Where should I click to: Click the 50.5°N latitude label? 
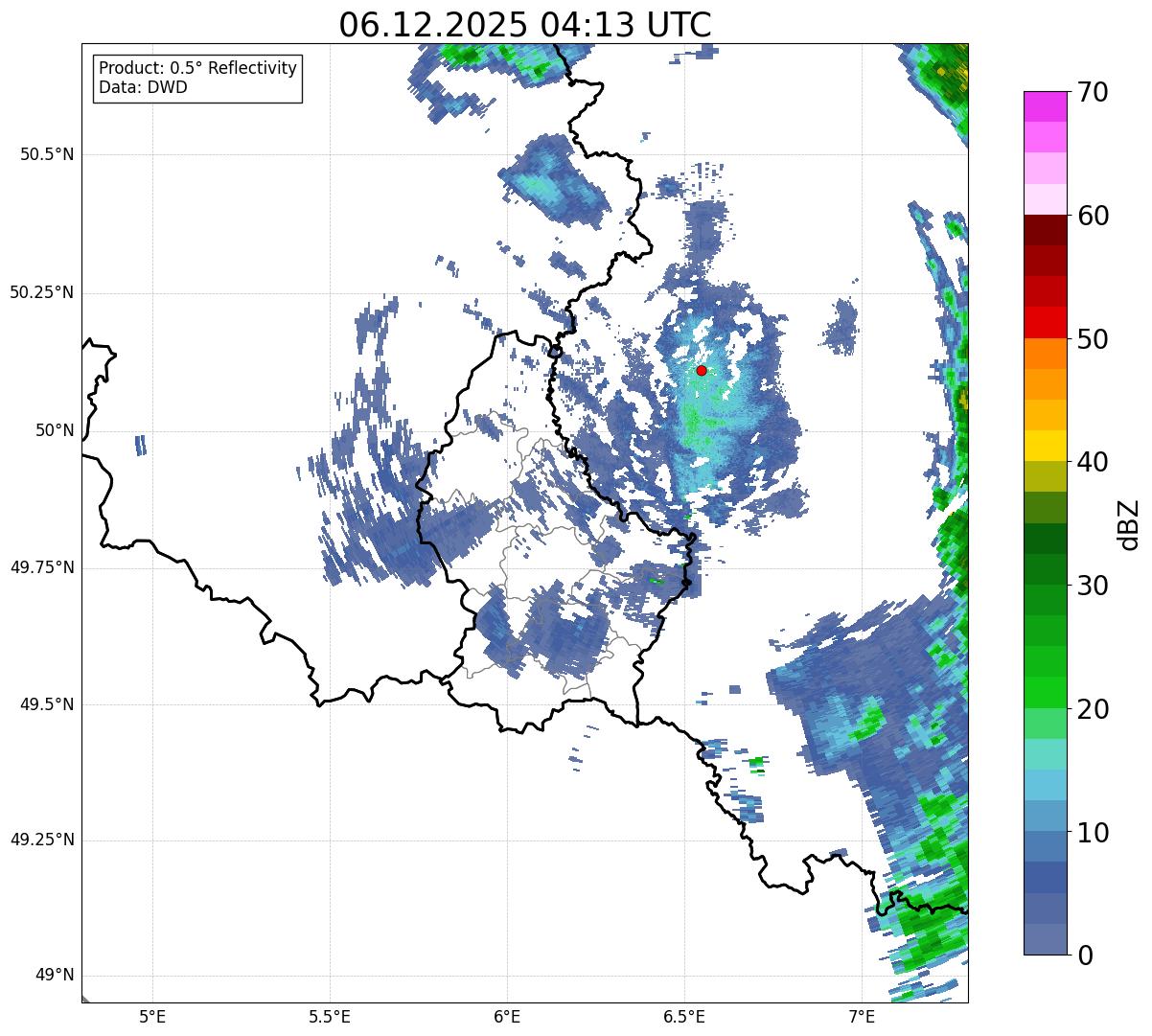[x=47, y=155]
